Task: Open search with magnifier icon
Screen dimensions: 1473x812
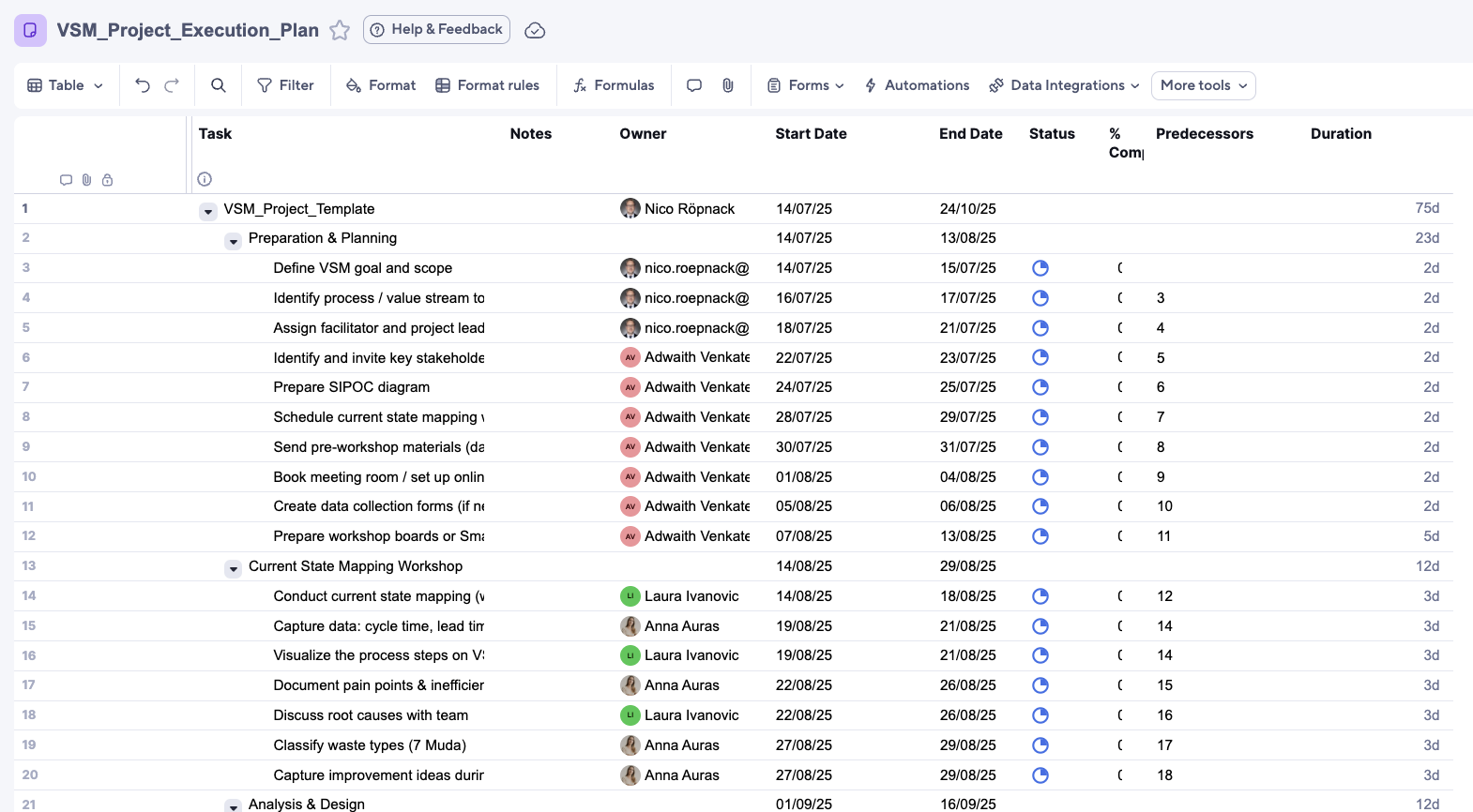Action: [x=219, y=85]
